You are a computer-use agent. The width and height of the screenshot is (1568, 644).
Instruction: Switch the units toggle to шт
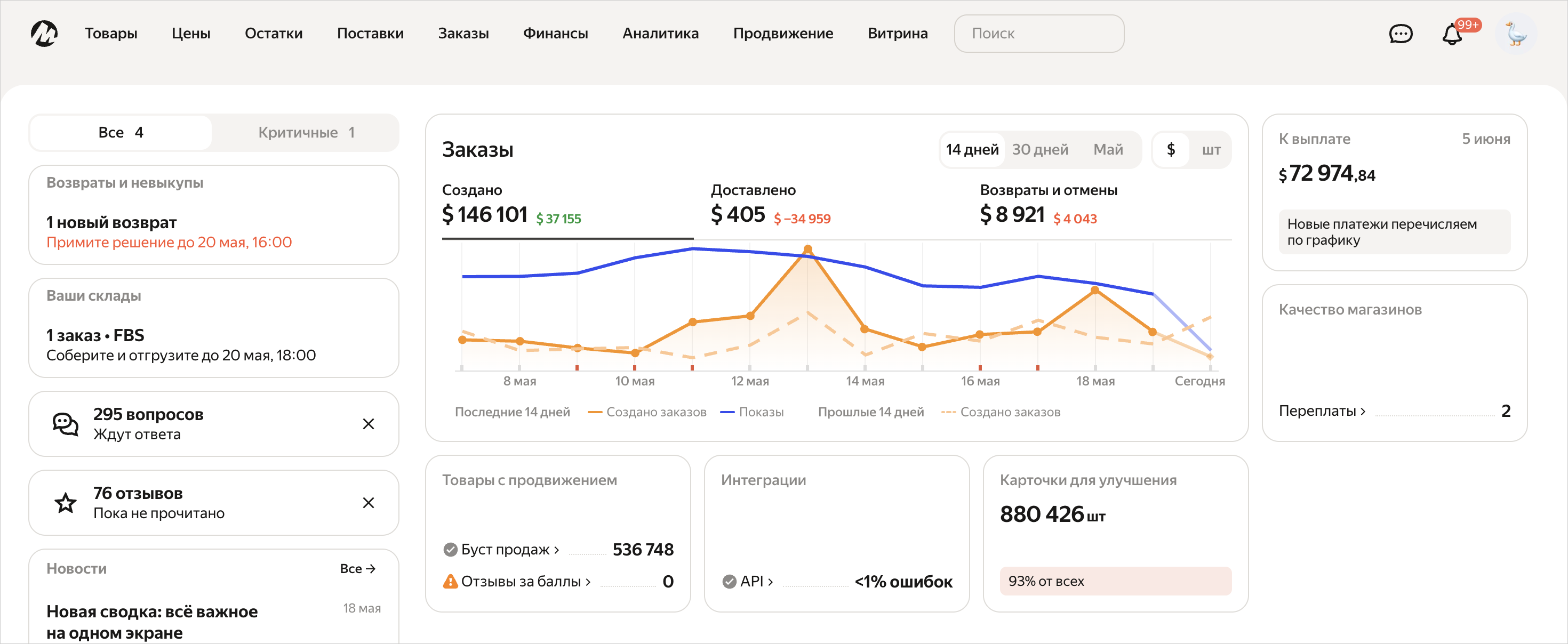(1211, 150)
